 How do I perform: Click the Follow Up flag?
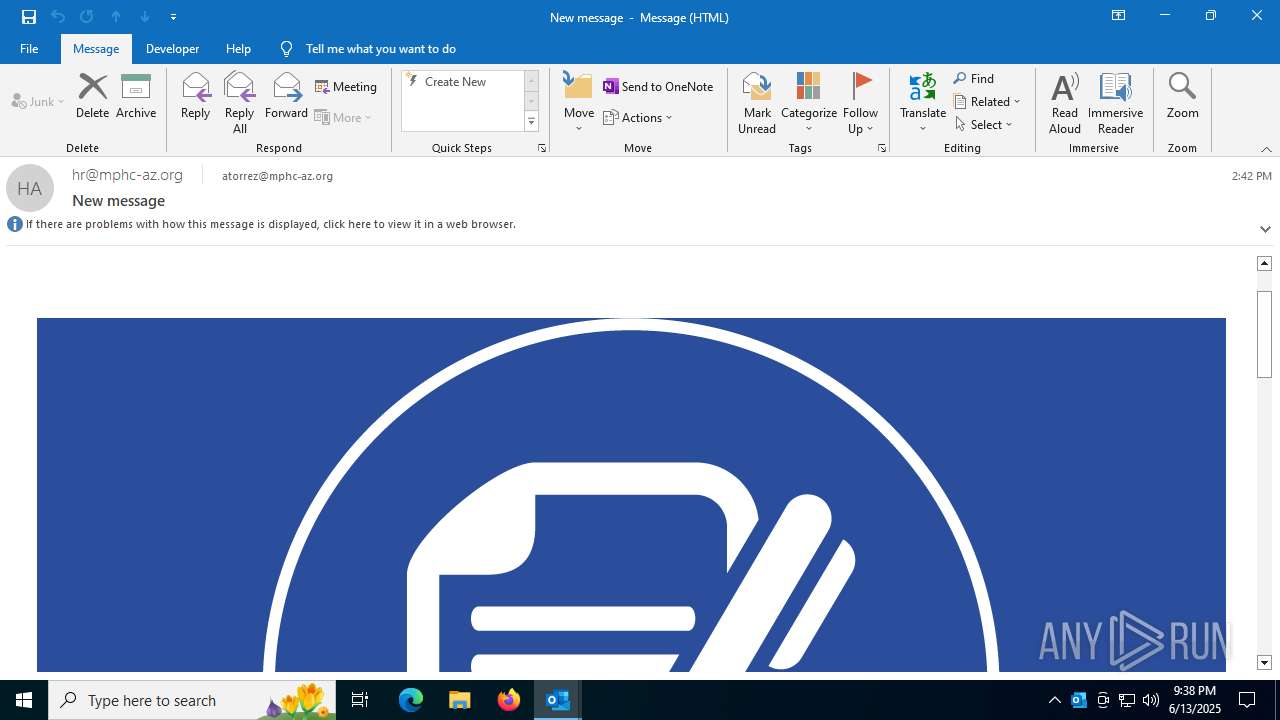(860, 102)
